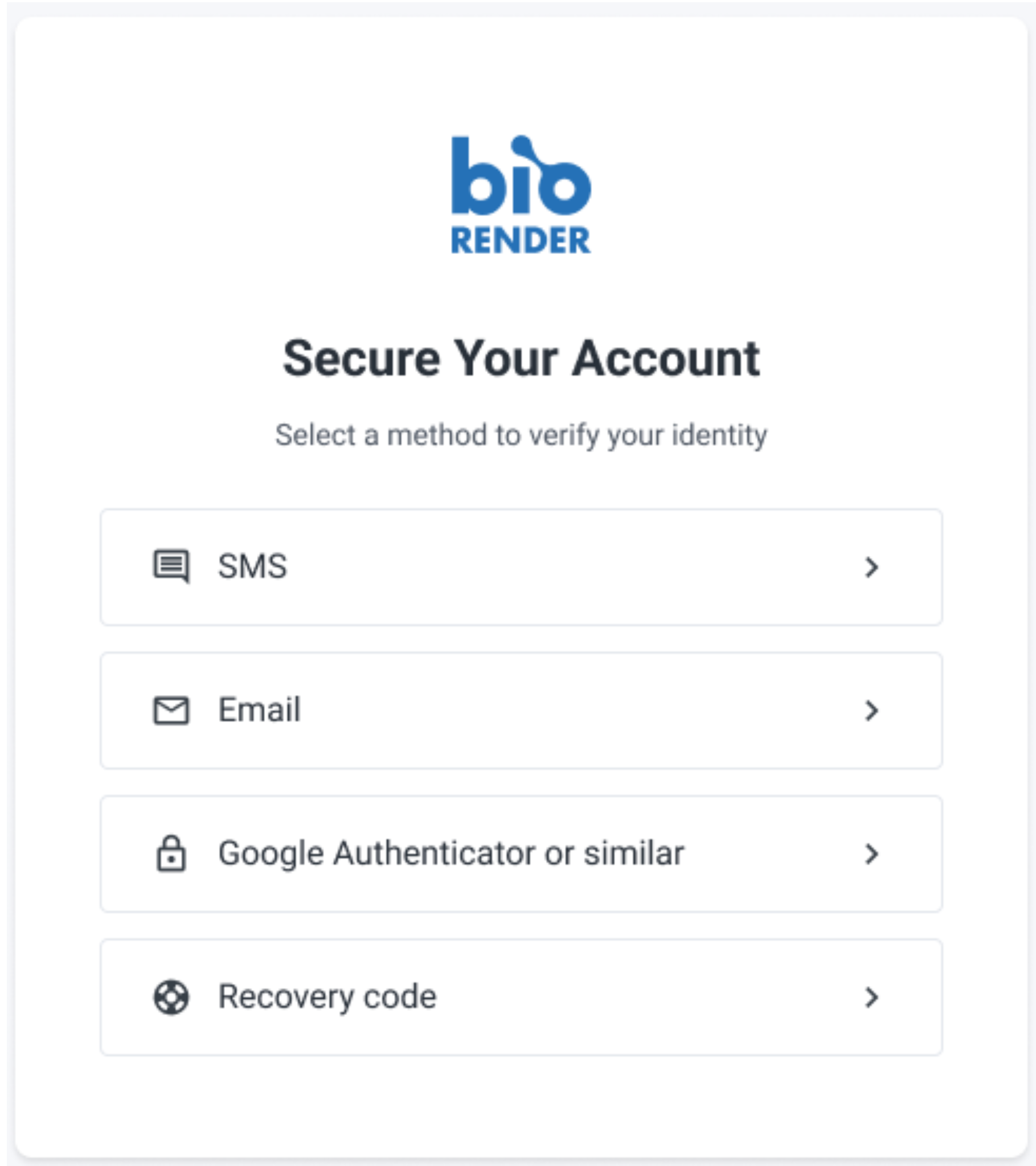Click the Email envelope icon
Image resolution: width=1036 pixels, height=1166 pixels.
tap(171, 710)
